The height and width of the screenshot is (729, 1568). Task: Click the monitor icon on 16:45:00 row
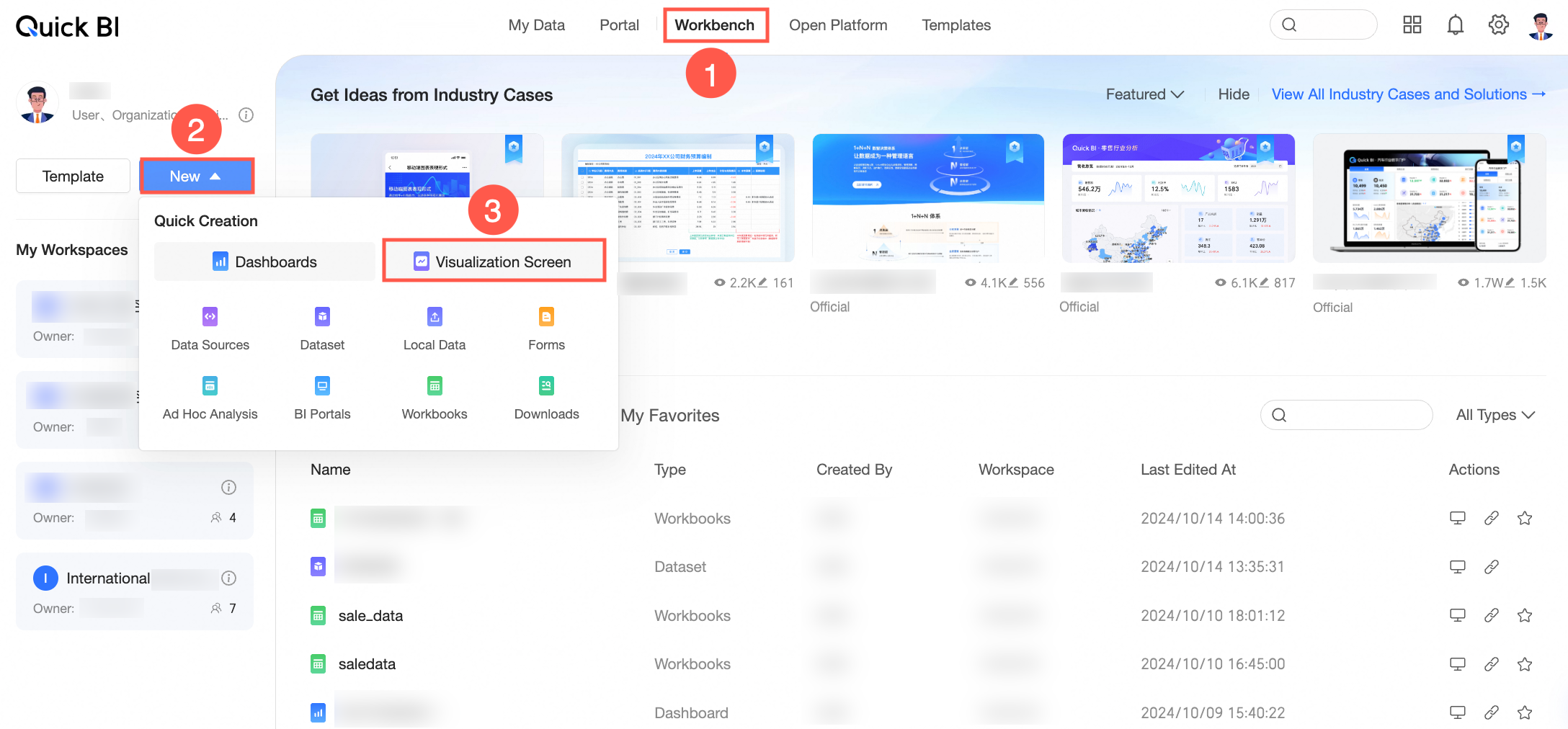coord(1457,663)
